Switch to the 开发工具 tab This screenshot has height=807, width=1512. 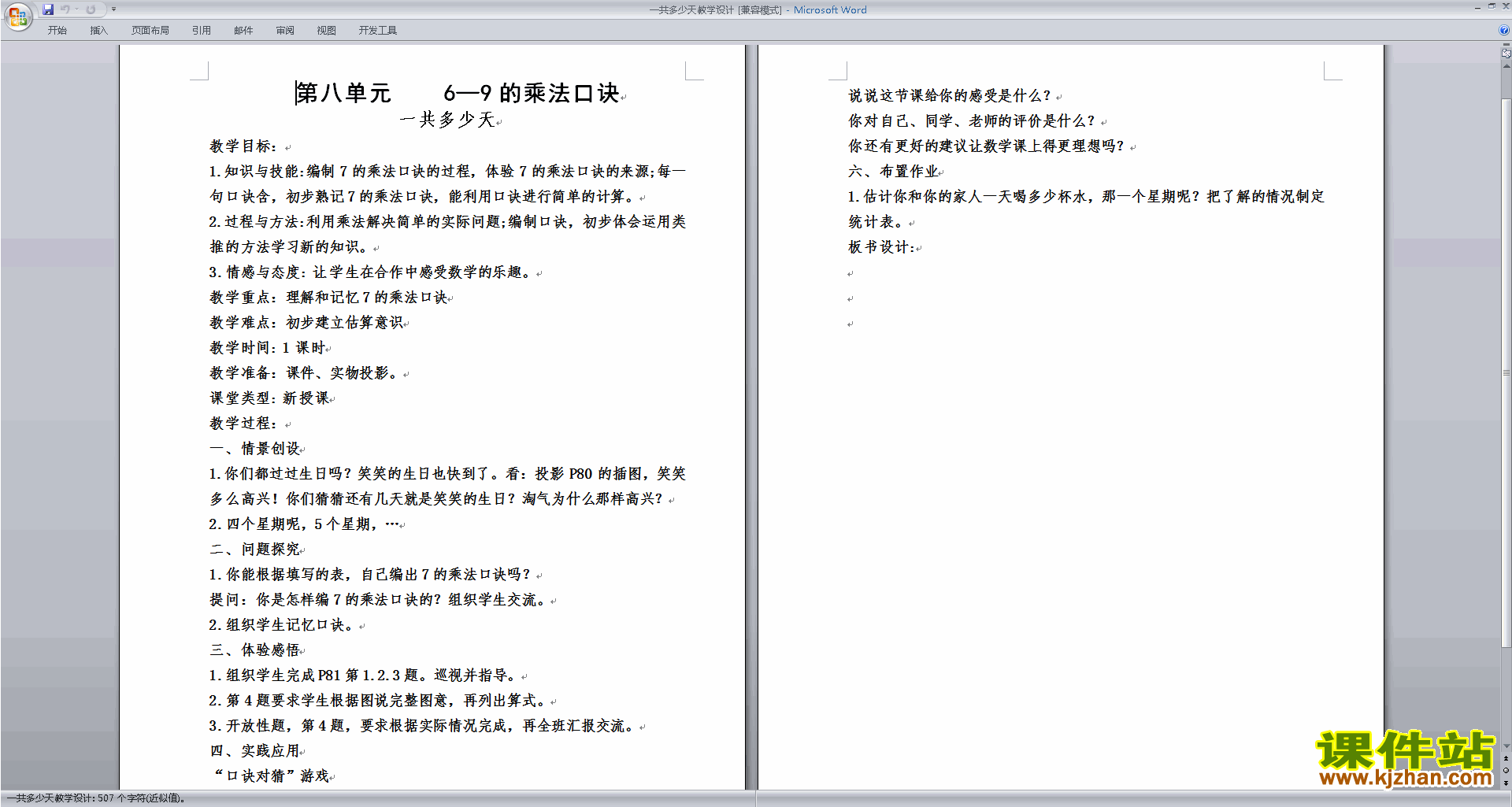(x=378, y=30)
